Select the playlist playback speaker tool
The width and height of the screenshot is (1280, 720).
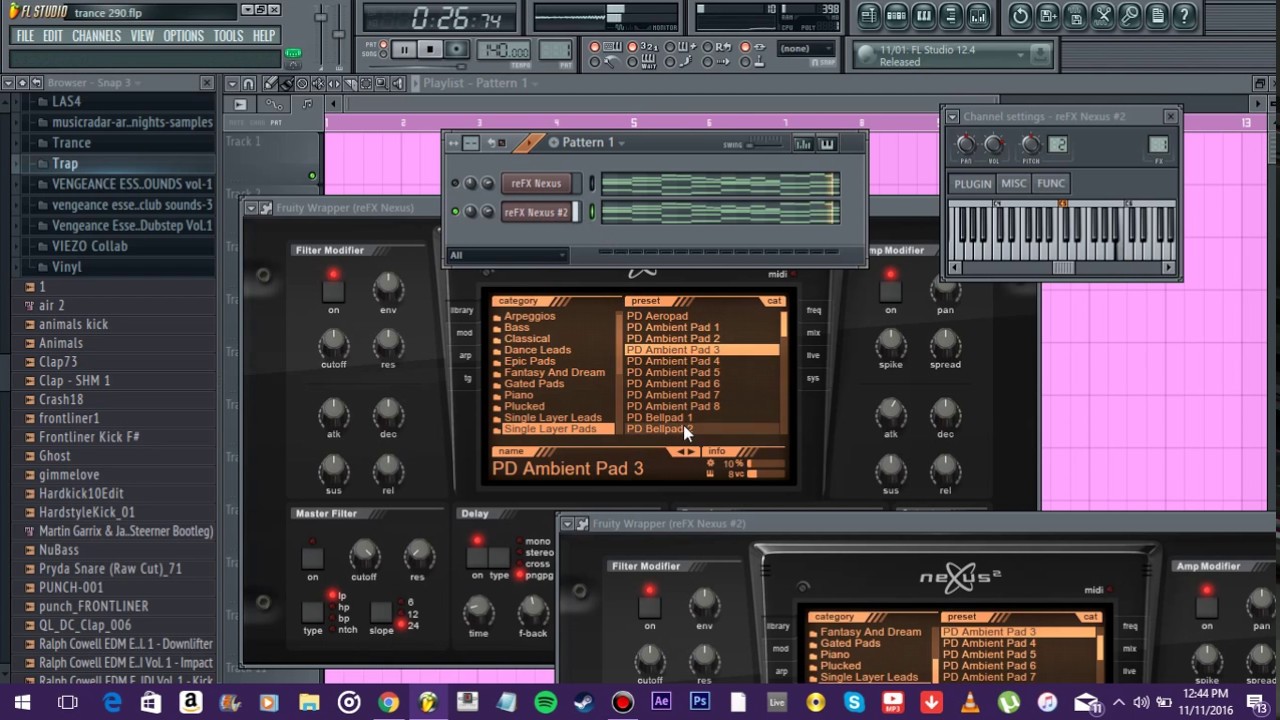[x=398, y=83]
